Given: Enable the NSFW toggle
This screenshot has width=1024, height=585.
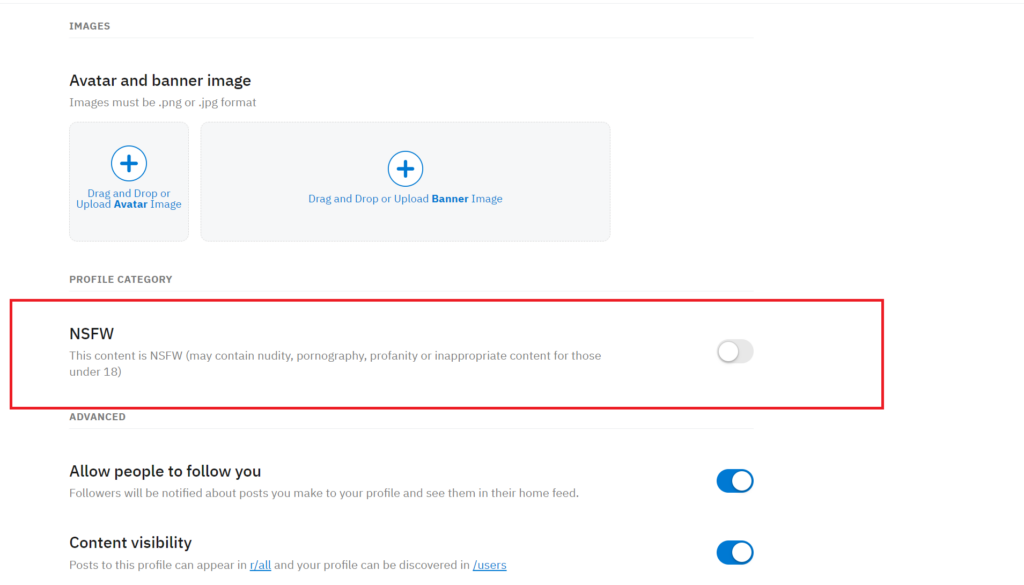Looking at the screenshot, I should (734, 351).
